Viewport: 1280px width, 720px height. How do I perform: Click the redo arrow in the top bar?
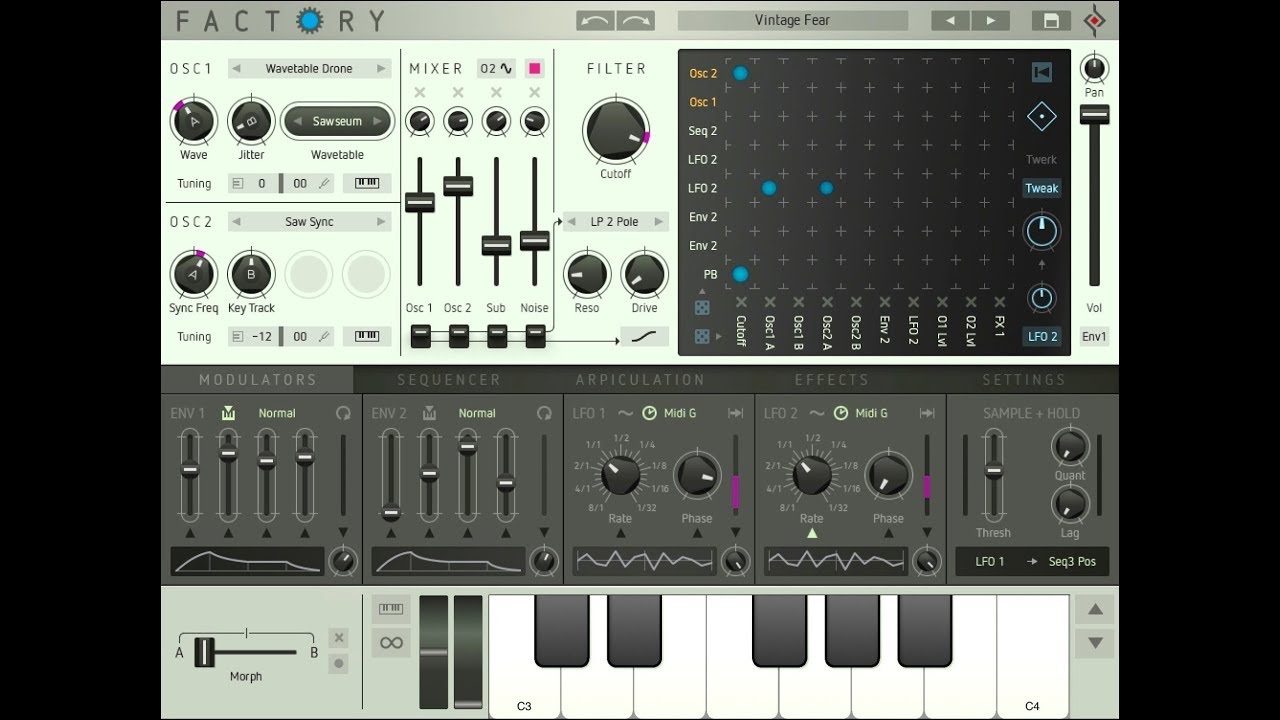tap(636, 20)
